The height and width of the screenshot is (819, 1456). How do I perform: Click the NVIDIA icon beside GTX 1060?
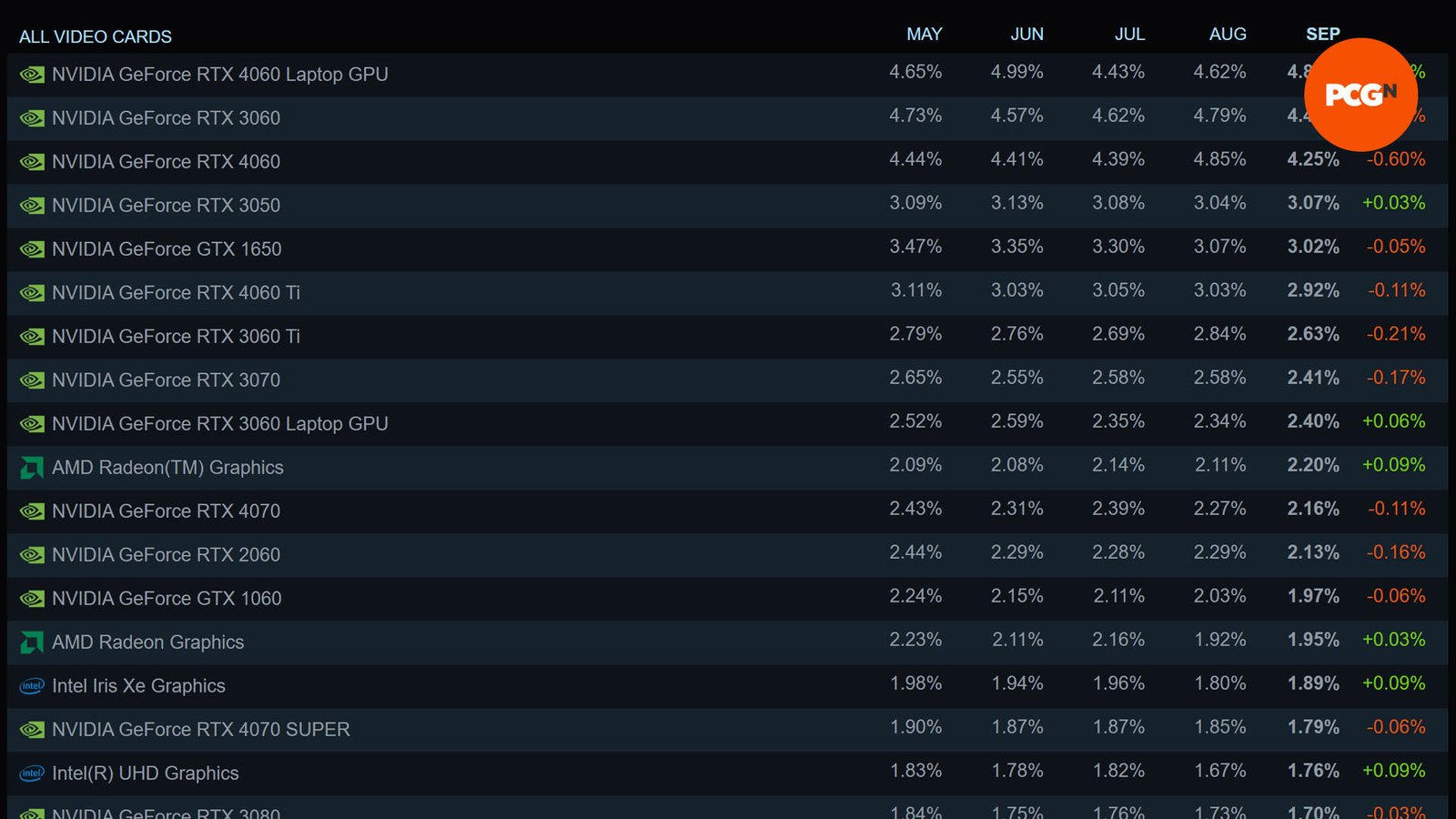[x=32, y=599]
